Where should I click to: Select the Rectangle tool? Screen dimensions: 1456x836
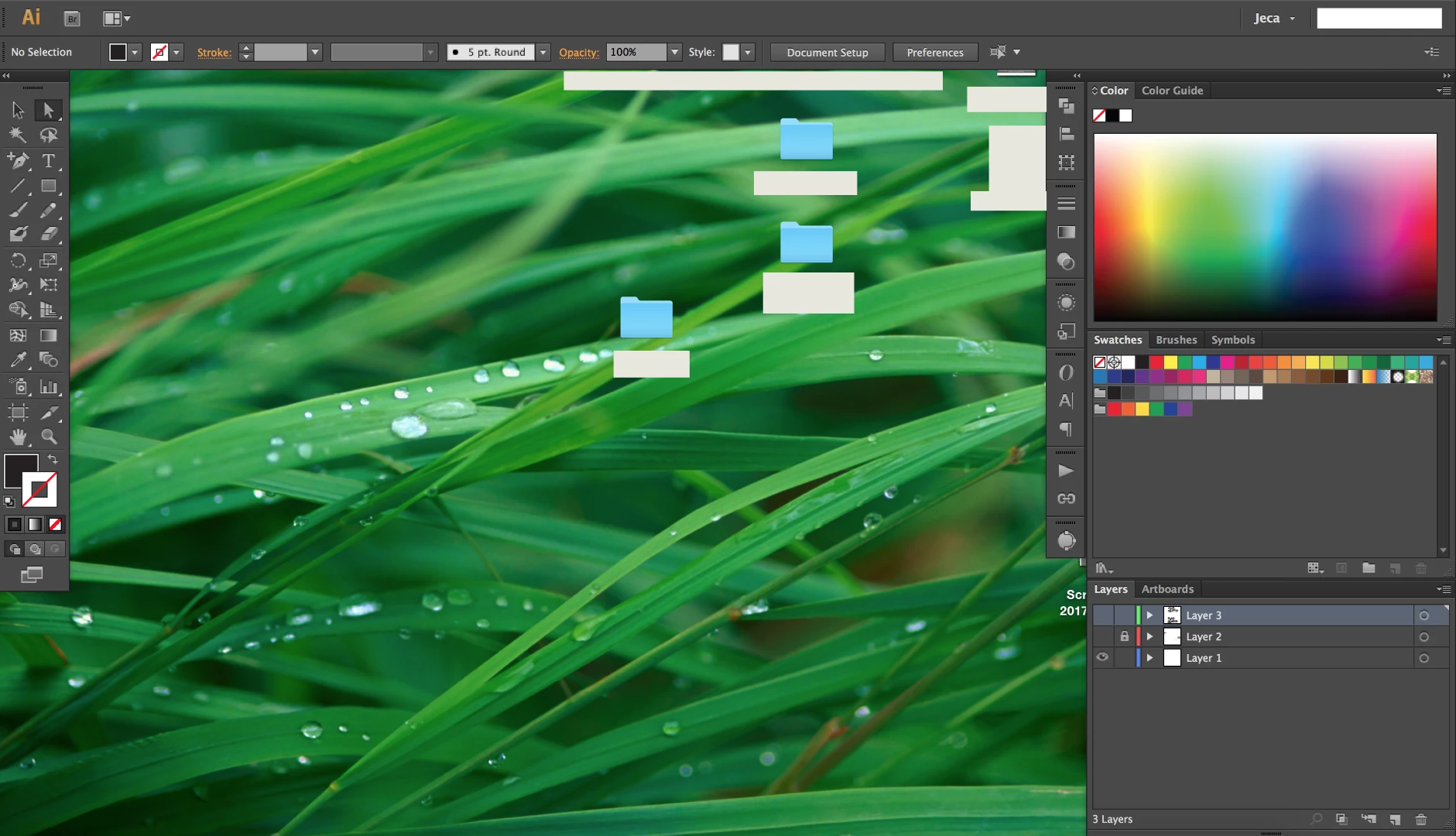click(x=49, y=187)
